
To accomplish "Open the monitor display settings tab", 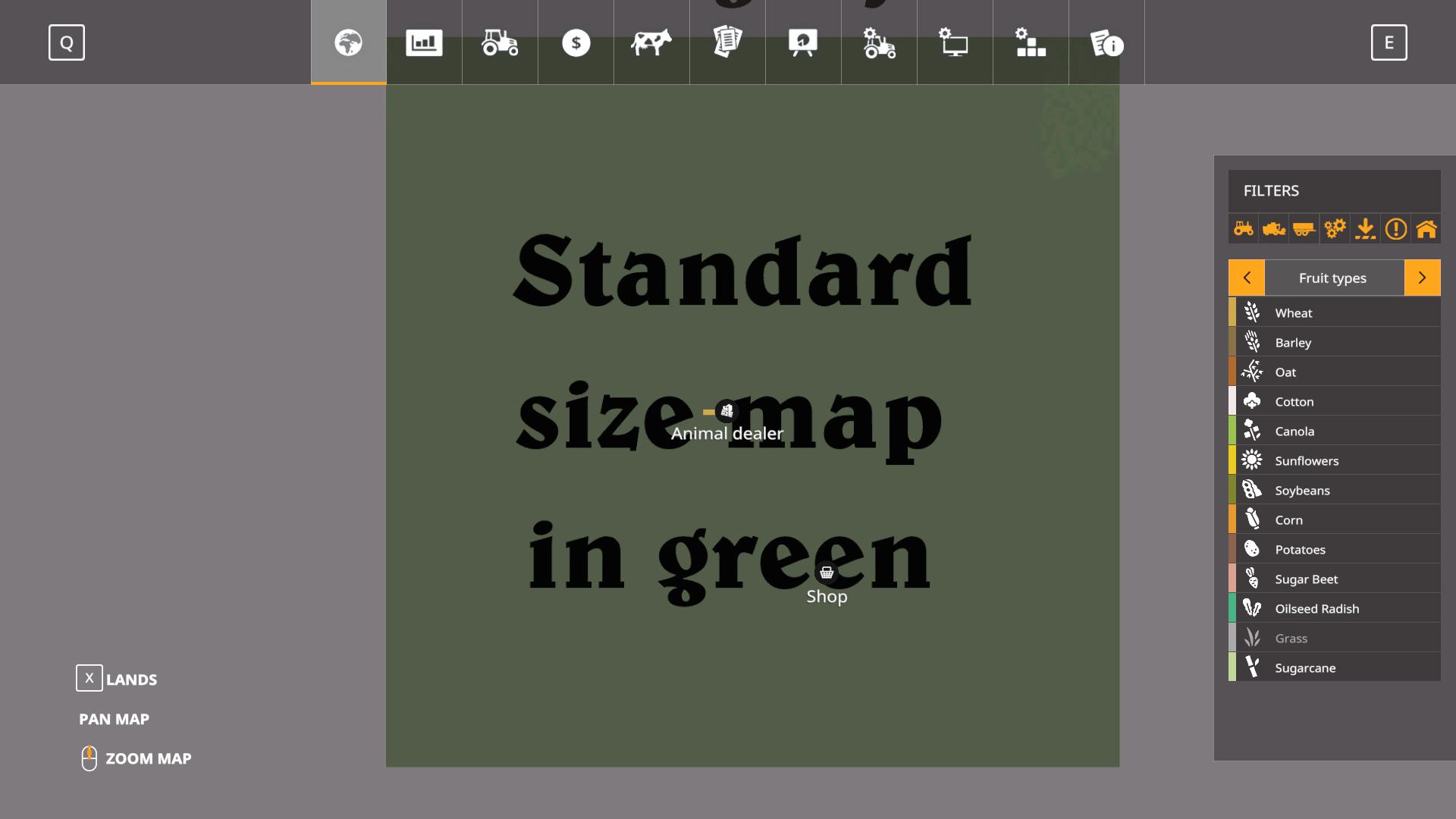I will (955, 42).
